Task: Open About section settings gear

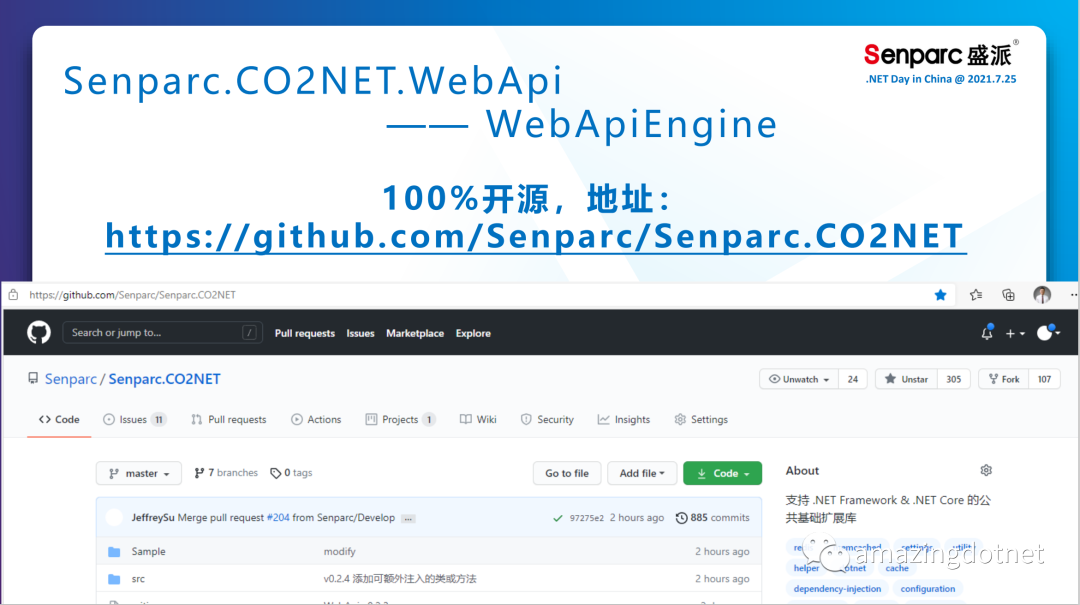Action: (986, 470)
